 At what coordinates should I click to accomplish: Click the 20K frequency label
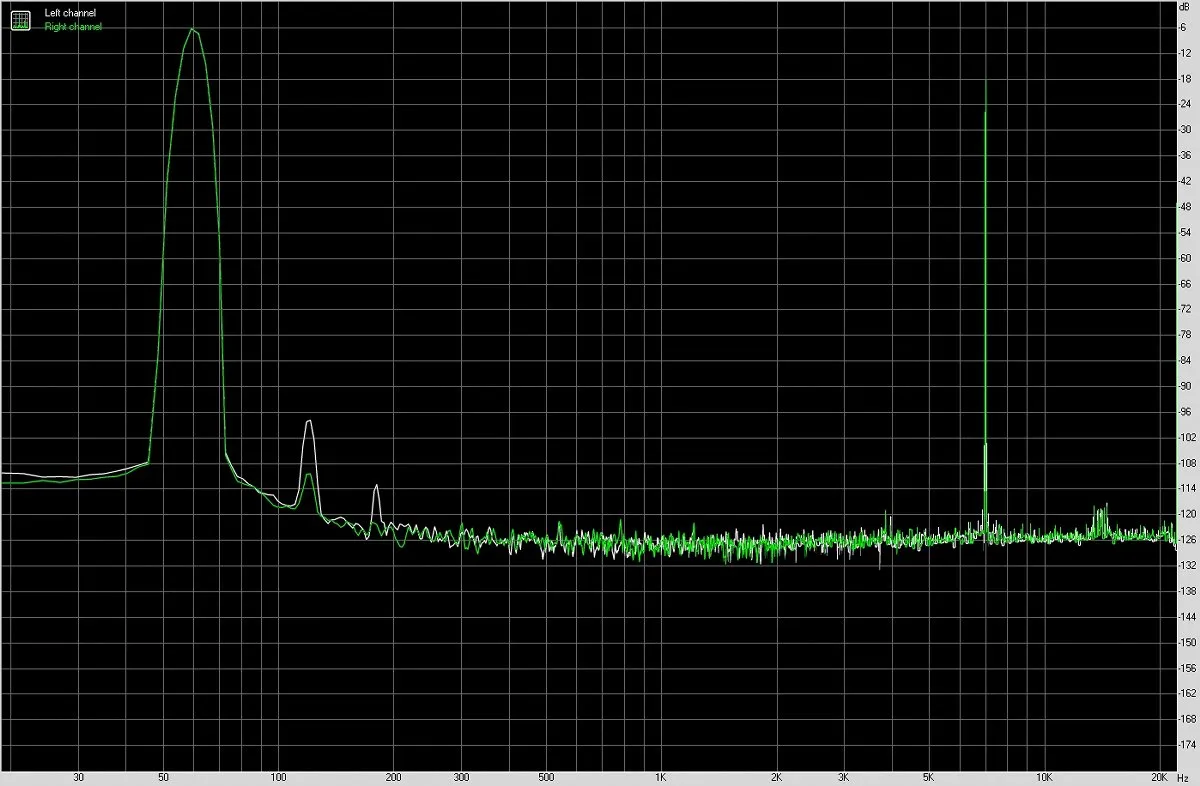[1159, 777]
